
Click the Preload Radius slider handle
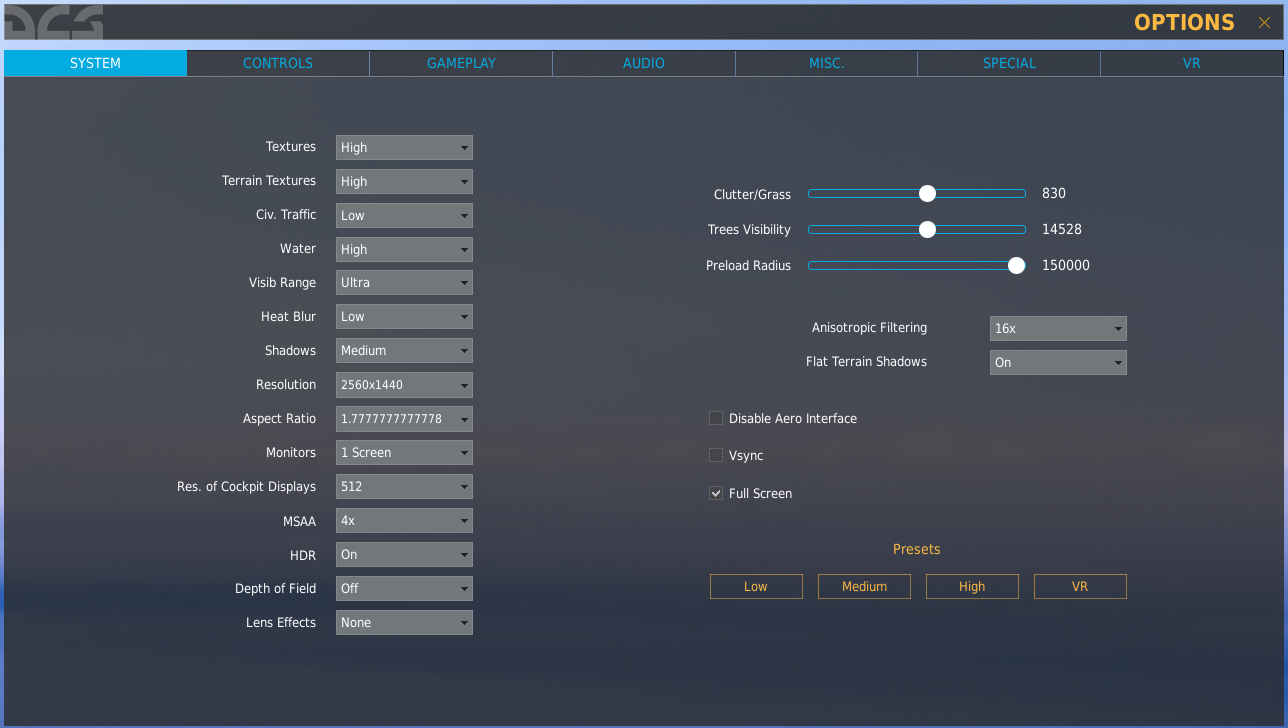[1017, 265]
